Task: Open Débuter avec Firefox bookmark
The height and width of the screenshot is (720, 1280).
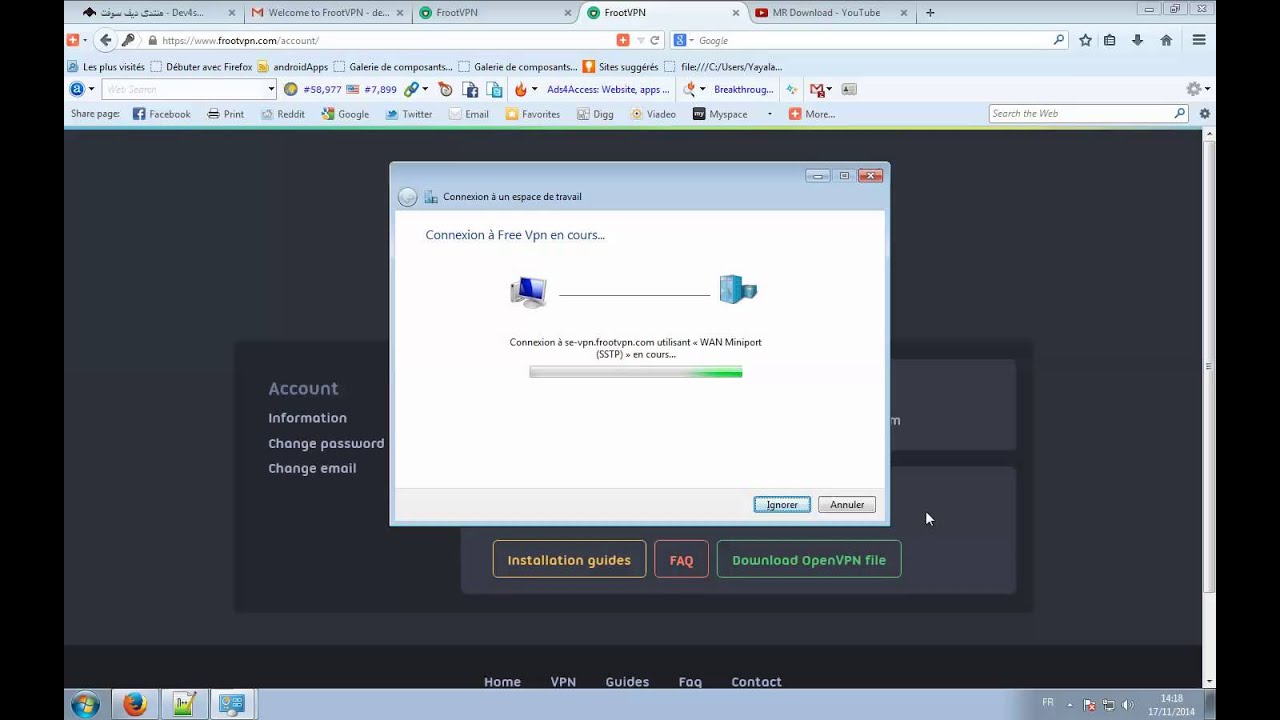Action: point(201,67)
